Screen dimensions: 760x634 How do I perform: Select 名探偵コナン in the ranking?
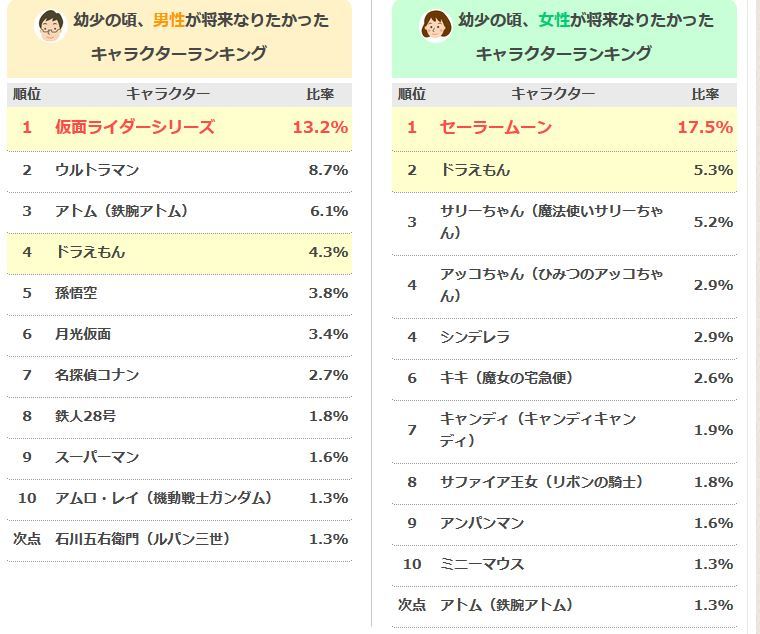click(x=97, y=375)
